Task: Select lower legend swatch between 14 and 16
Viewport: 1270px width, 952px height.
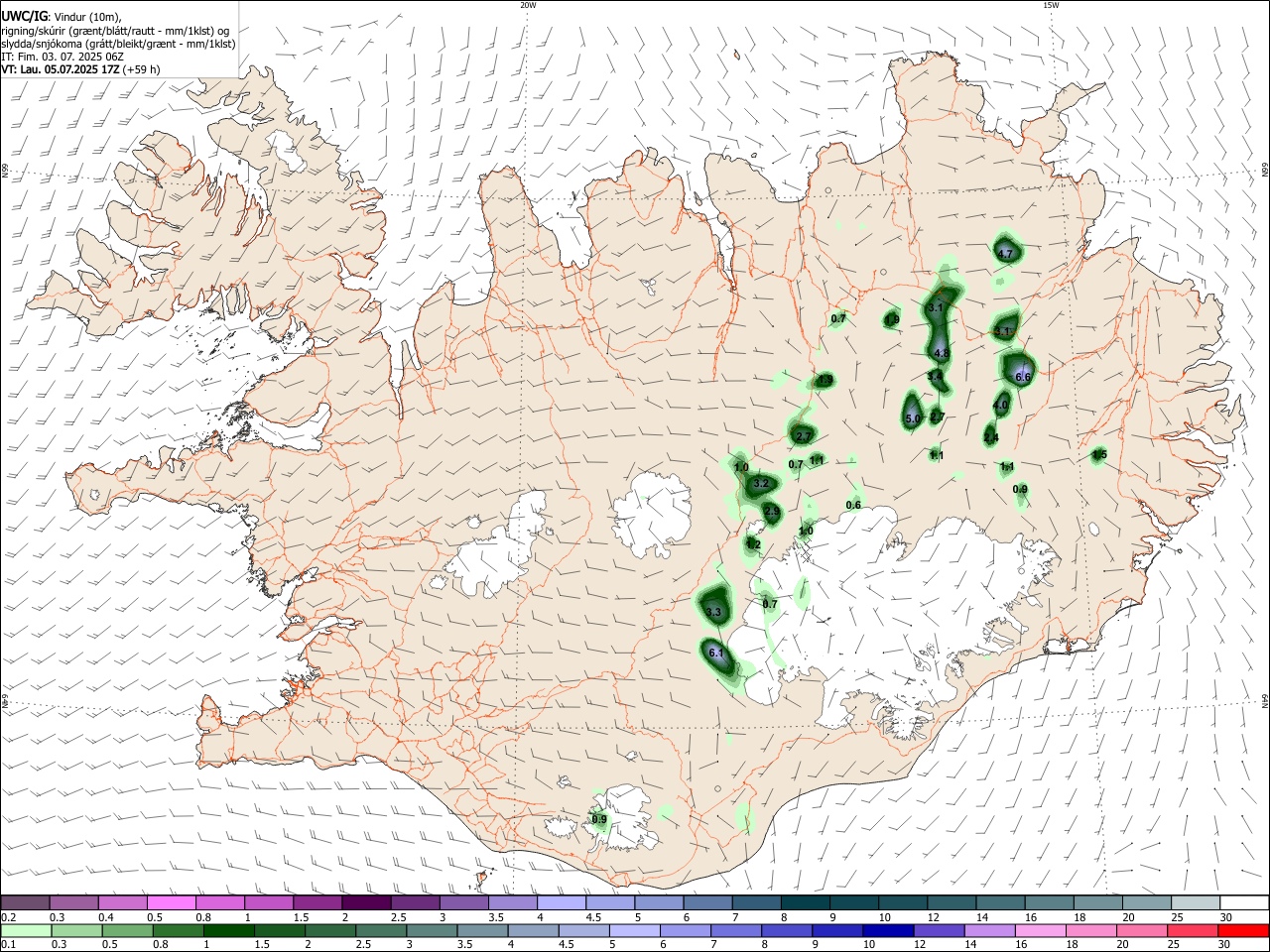Action: pyautogui.click(x=991, y=930)
